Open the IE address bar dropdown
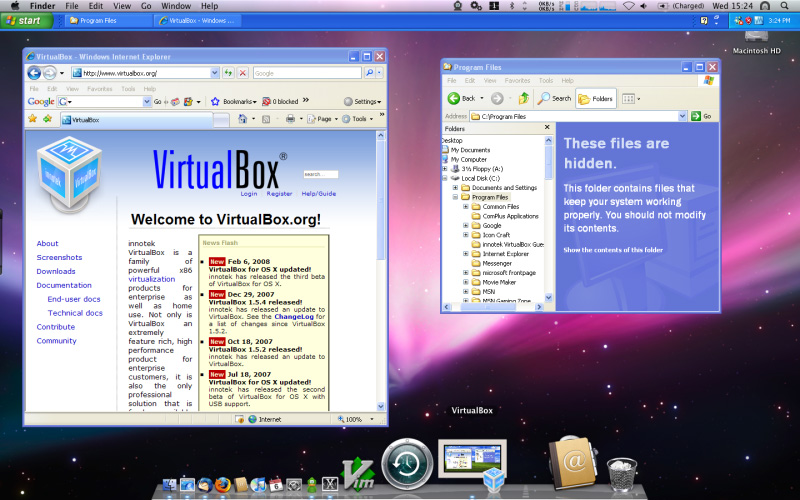The height and width of the screenshot is (500, 800). [x=215, y=73]
